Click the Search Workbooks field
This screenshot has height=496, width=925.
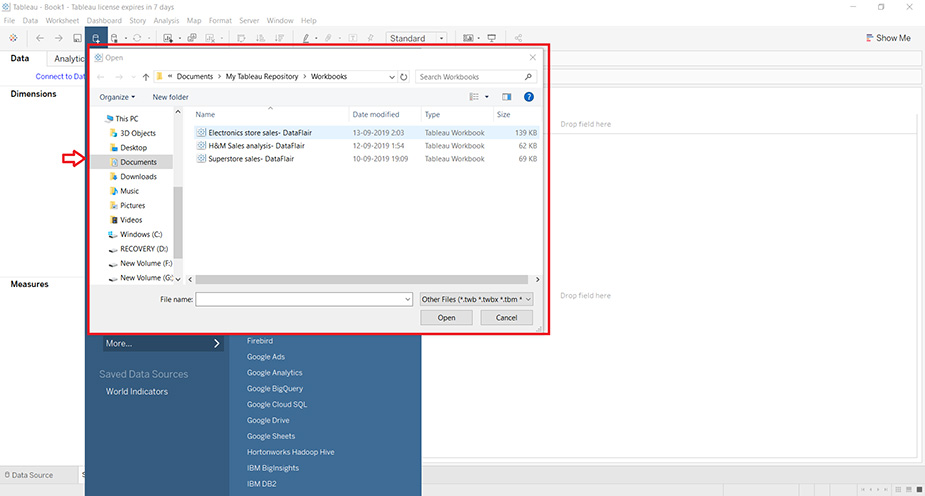pyautogui.click(x=475, y=77)
